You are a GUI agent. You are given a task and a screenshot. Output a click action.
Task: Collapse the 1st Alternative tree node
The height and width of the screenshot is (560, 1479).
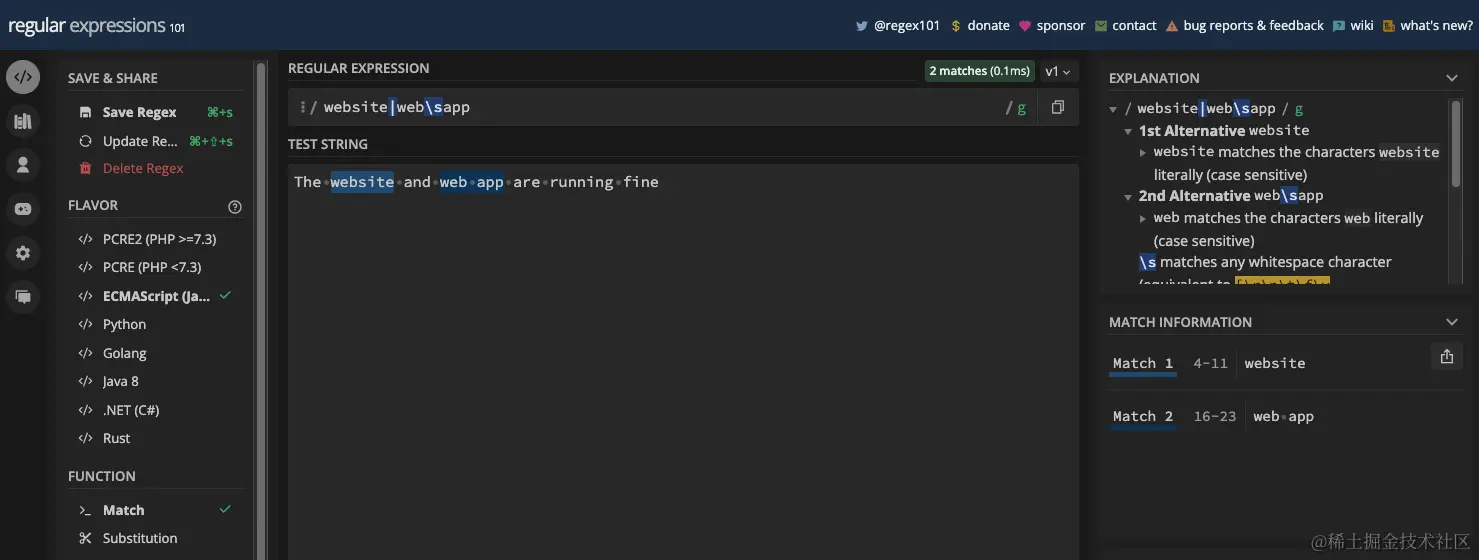coord(1128,131)
